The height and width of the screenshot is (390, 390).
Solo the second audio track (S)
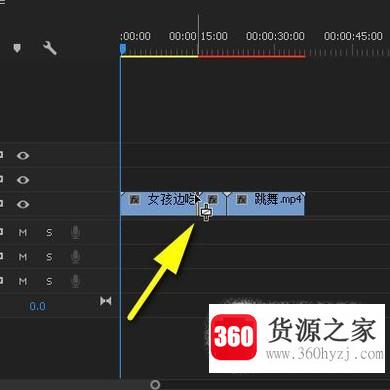[49, 257]
